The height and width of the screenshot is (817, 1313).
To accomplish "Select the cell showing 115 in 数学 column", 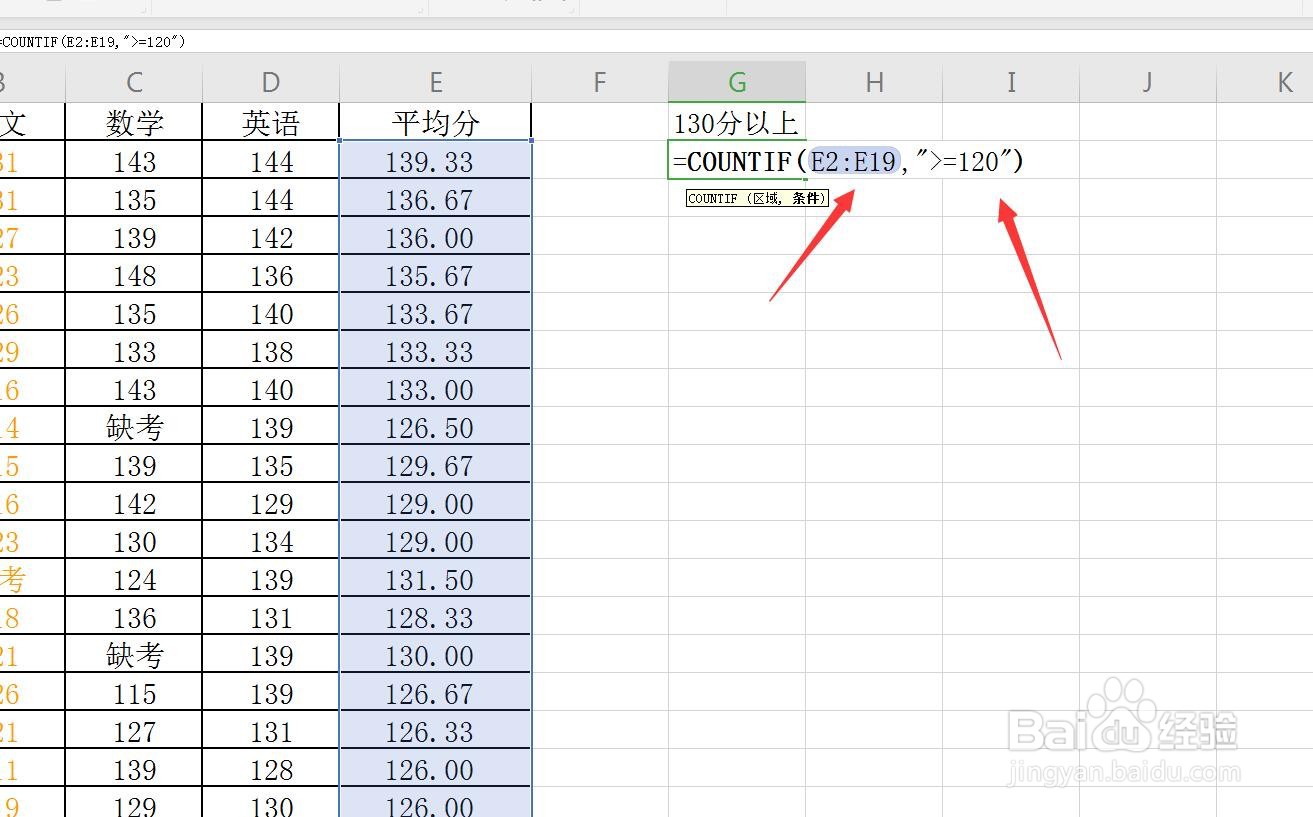I will point(134,693).
